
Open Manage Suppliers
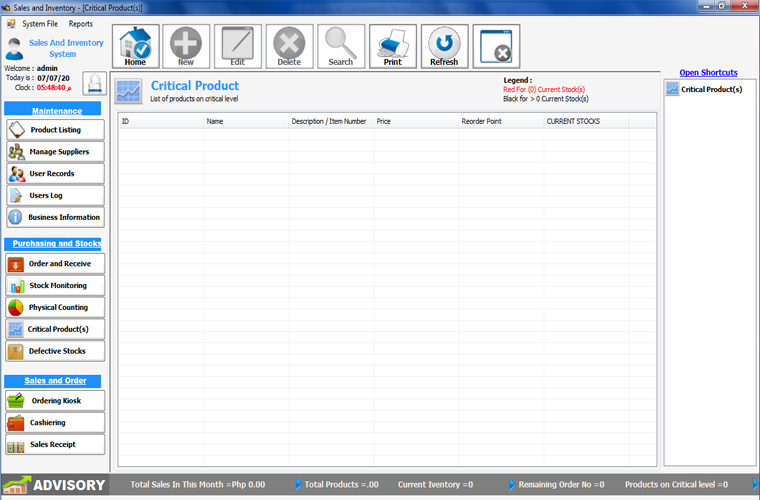click(x=55, y=152)
